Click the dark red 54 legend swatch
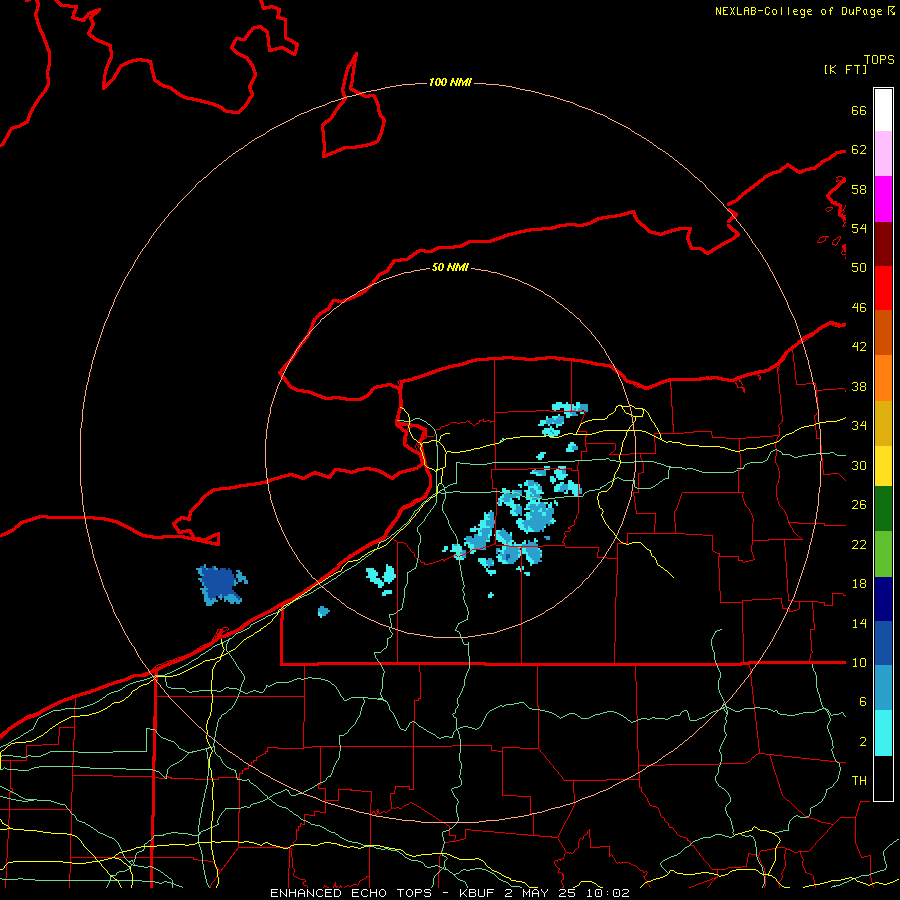 pos(883,243)
